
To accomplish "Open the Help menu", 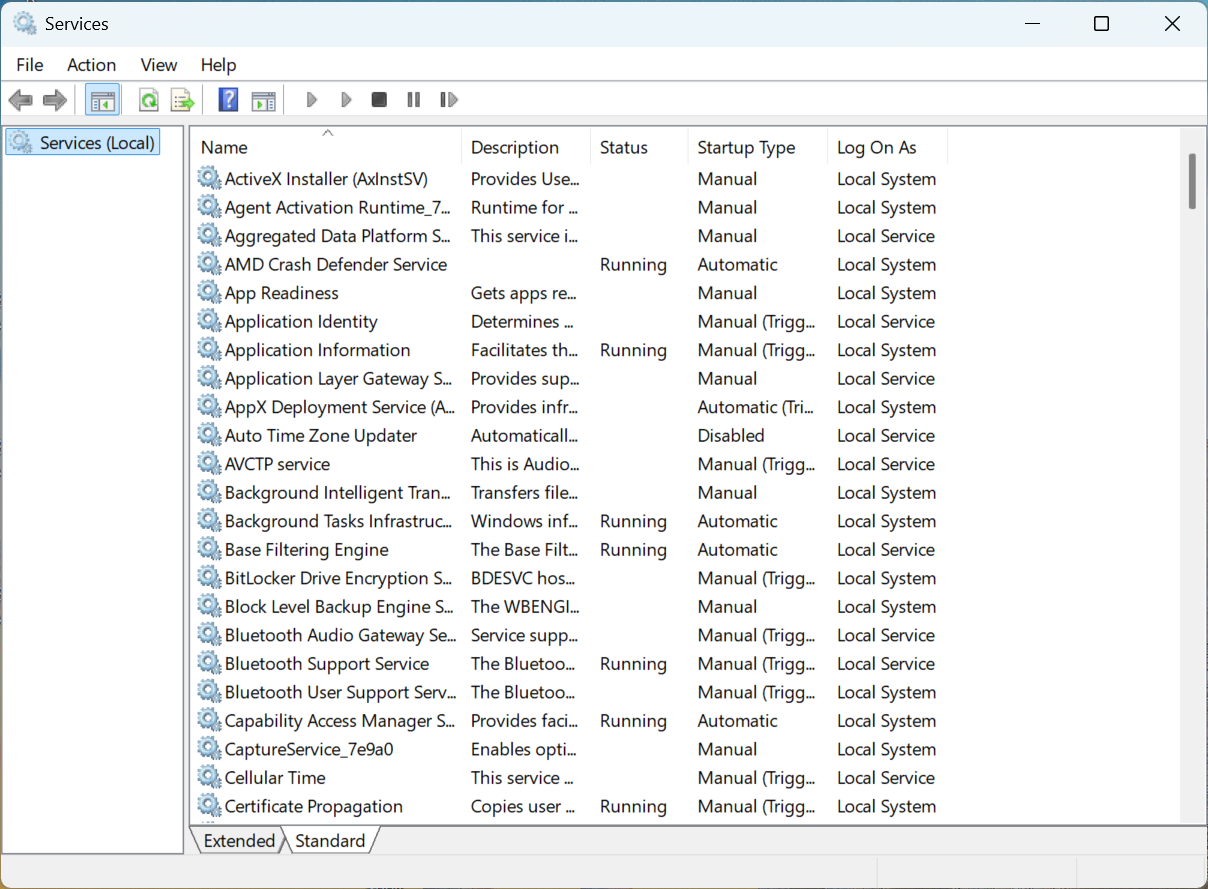I will click(218, 65).
